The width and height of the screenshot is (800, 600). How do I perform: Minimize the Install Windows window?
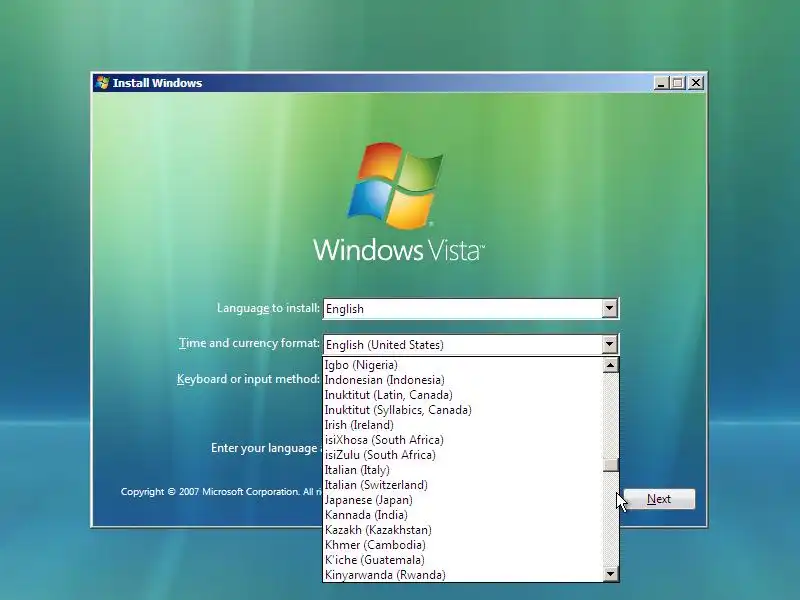[661, 83]
